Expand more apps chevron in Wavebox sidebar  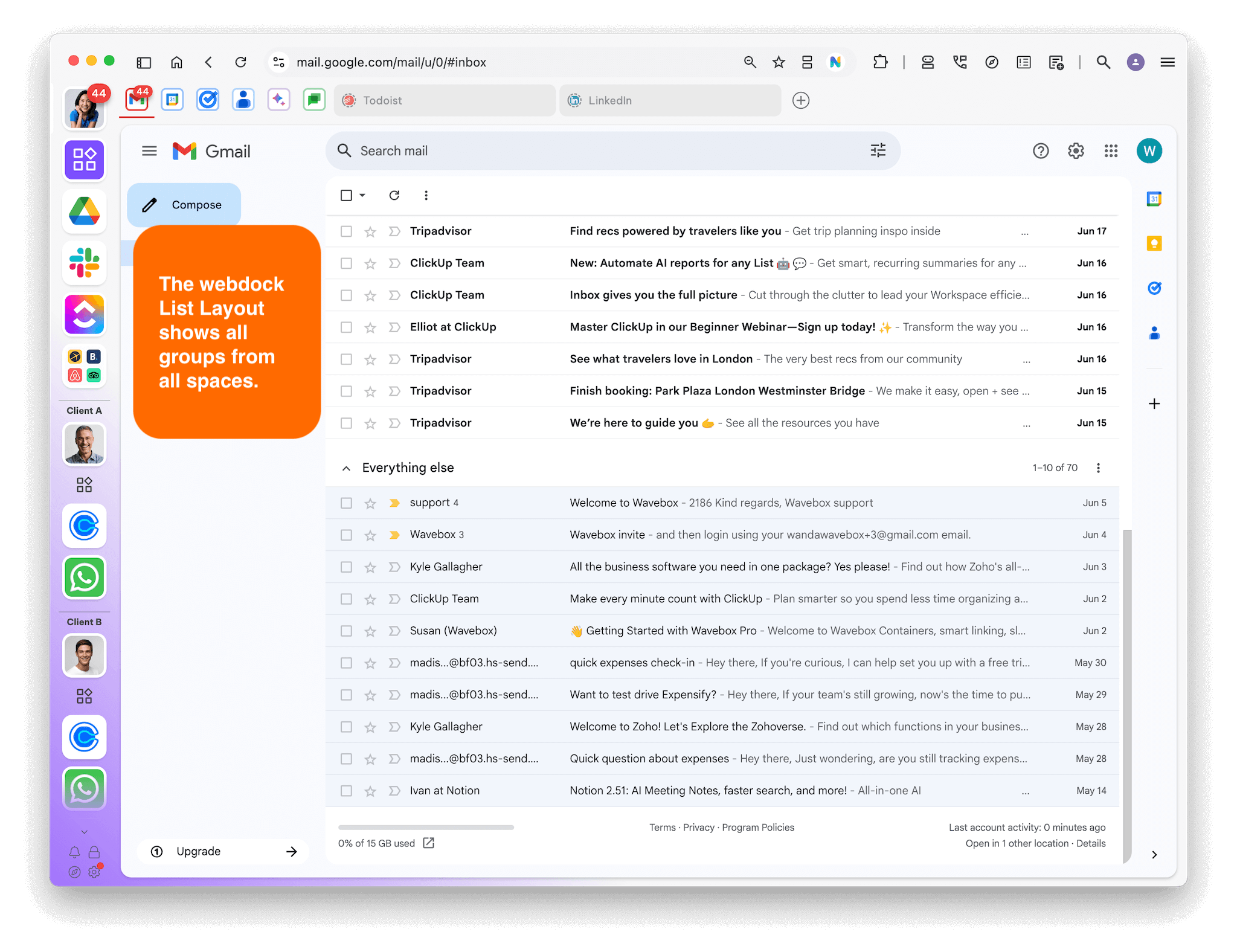[x=85, y=832]
